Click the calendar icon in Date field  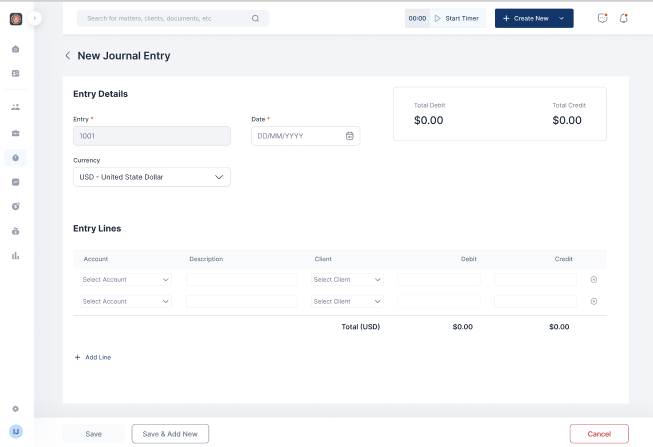[x=349, y=136]
